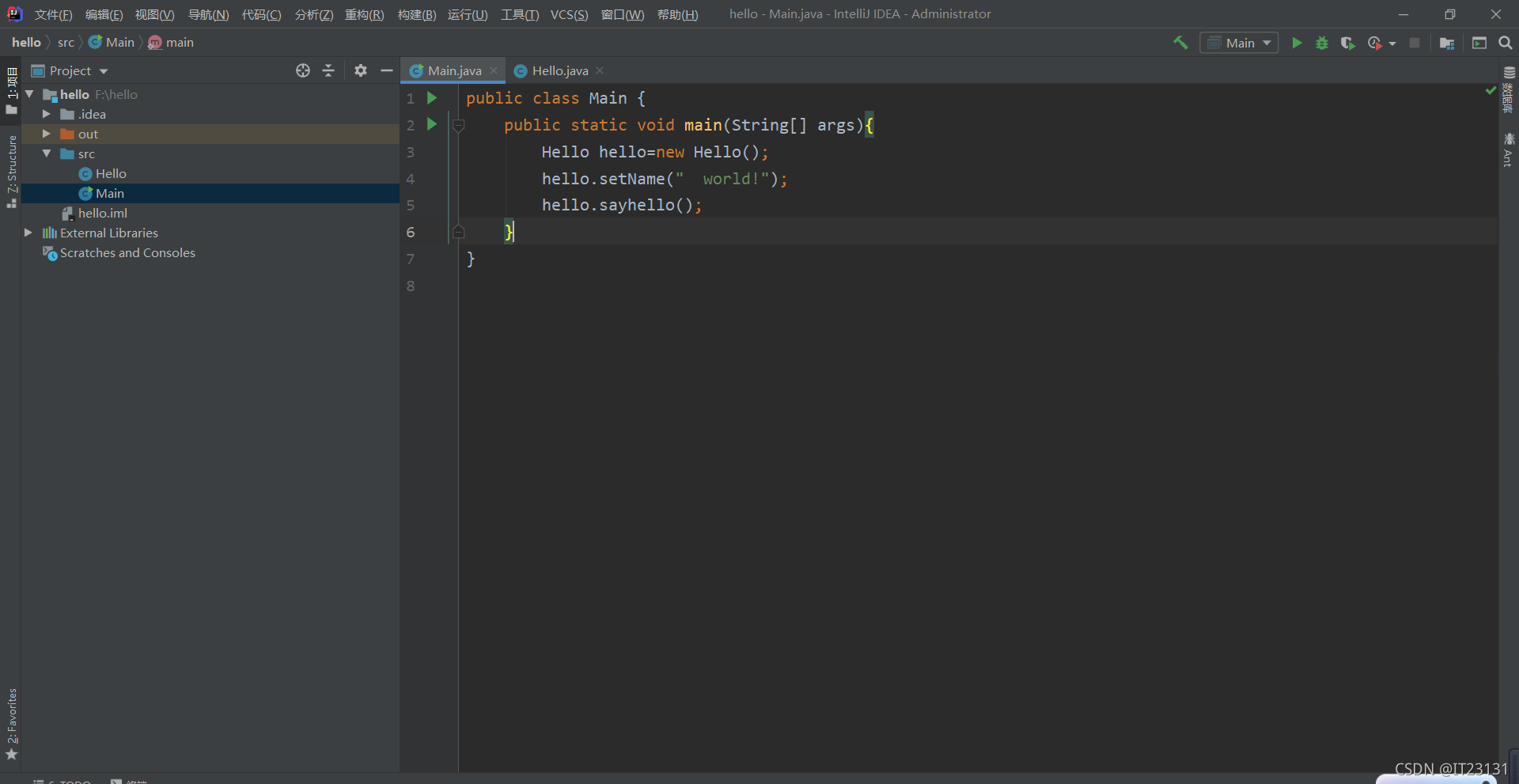This screenshot has width=1519, height=784.
Task: Open the 视图(V) menu
Action: pos(154,14)
